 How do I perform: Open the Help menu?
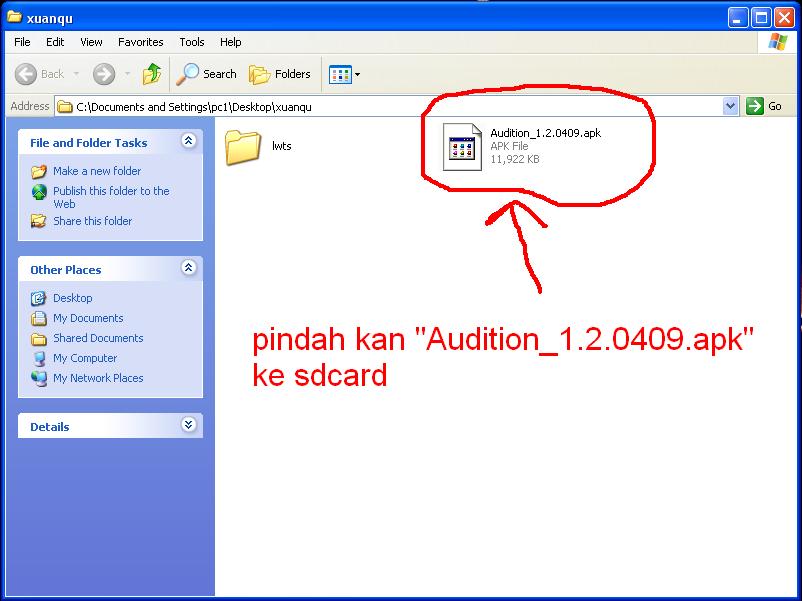click(231, 42)
